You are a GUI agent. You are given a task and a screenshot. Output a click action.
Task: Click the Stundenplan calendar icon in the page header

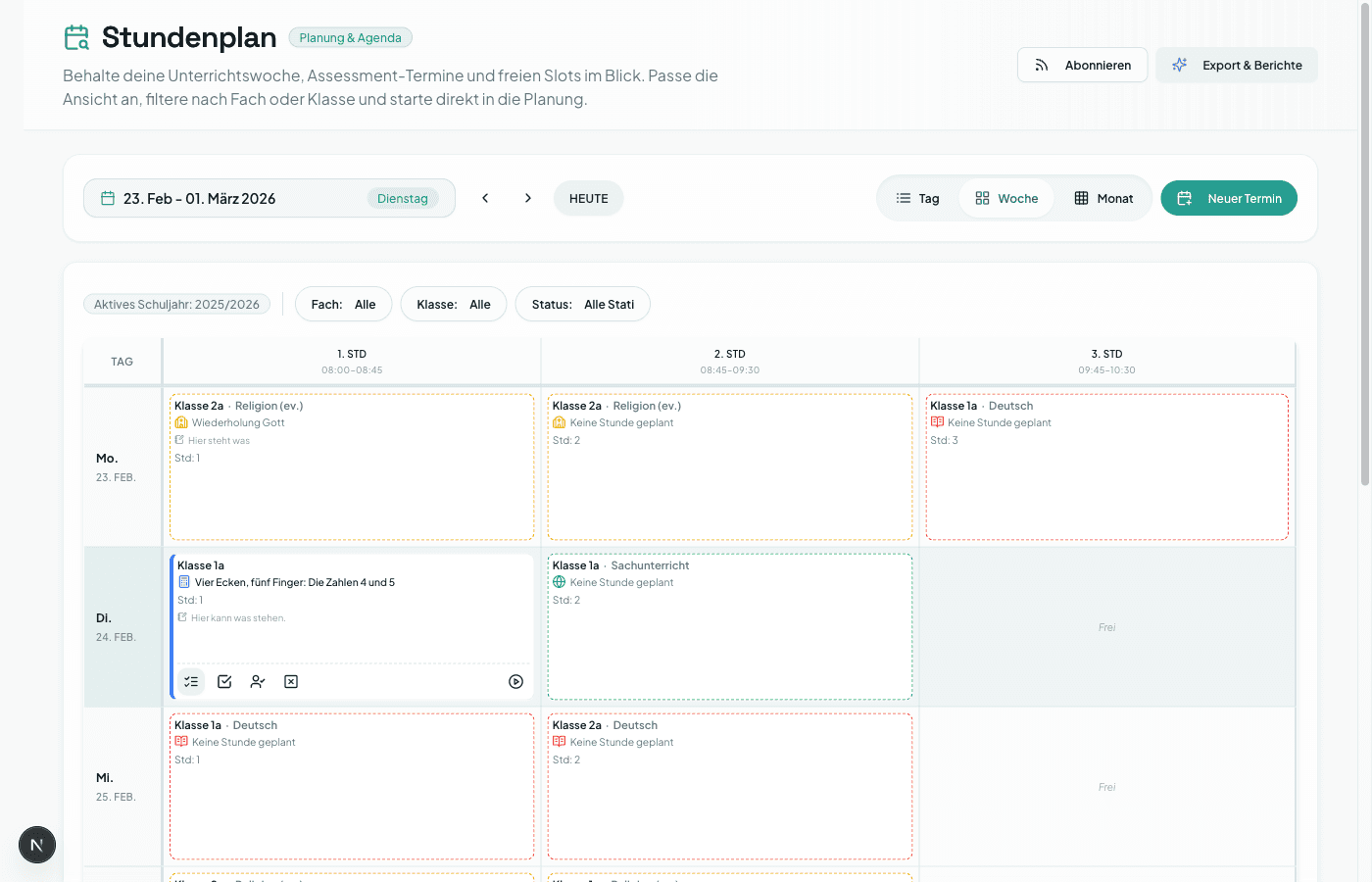tap(76, 37)
